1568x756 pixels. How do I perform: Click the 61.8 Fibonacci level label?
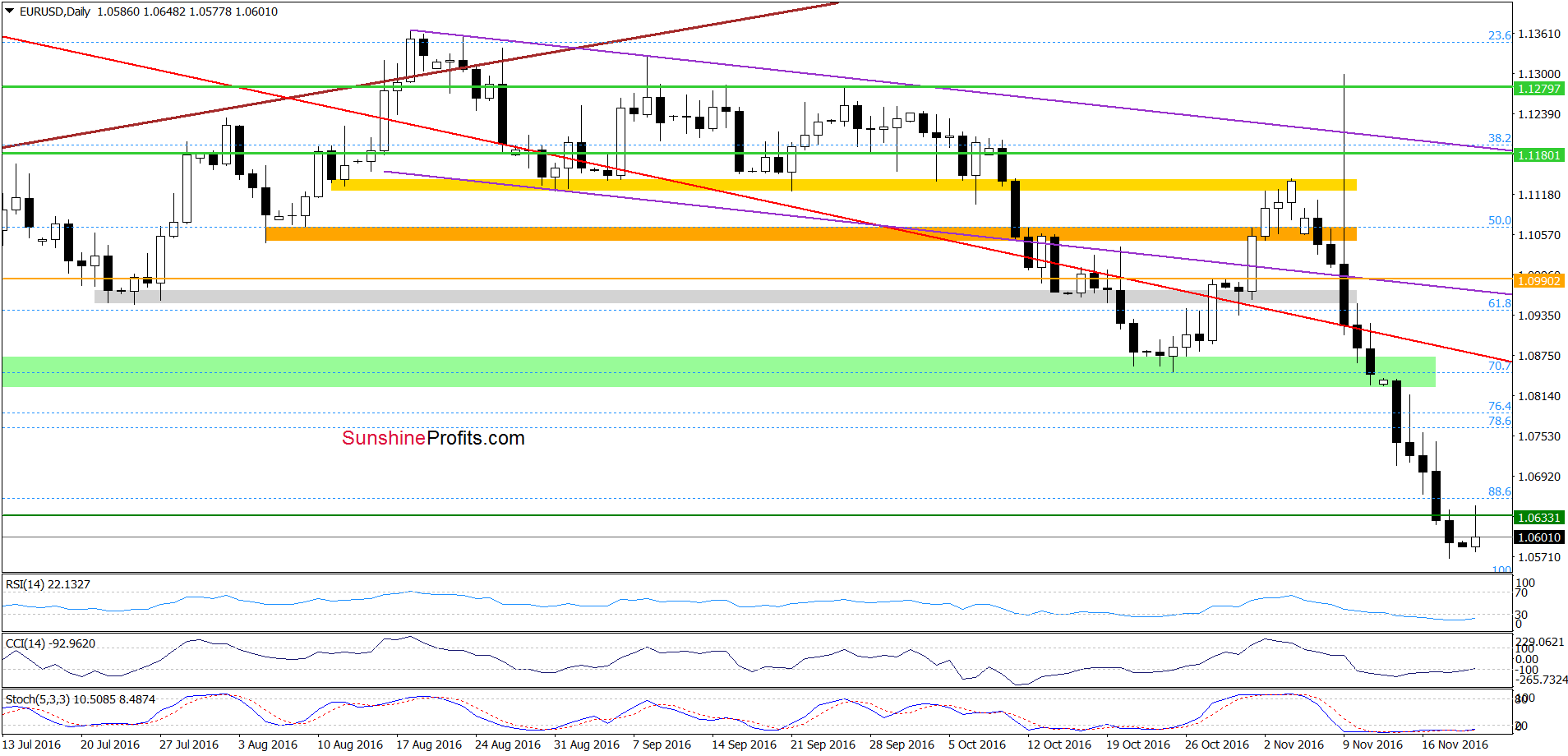[x=1500, y=304]
